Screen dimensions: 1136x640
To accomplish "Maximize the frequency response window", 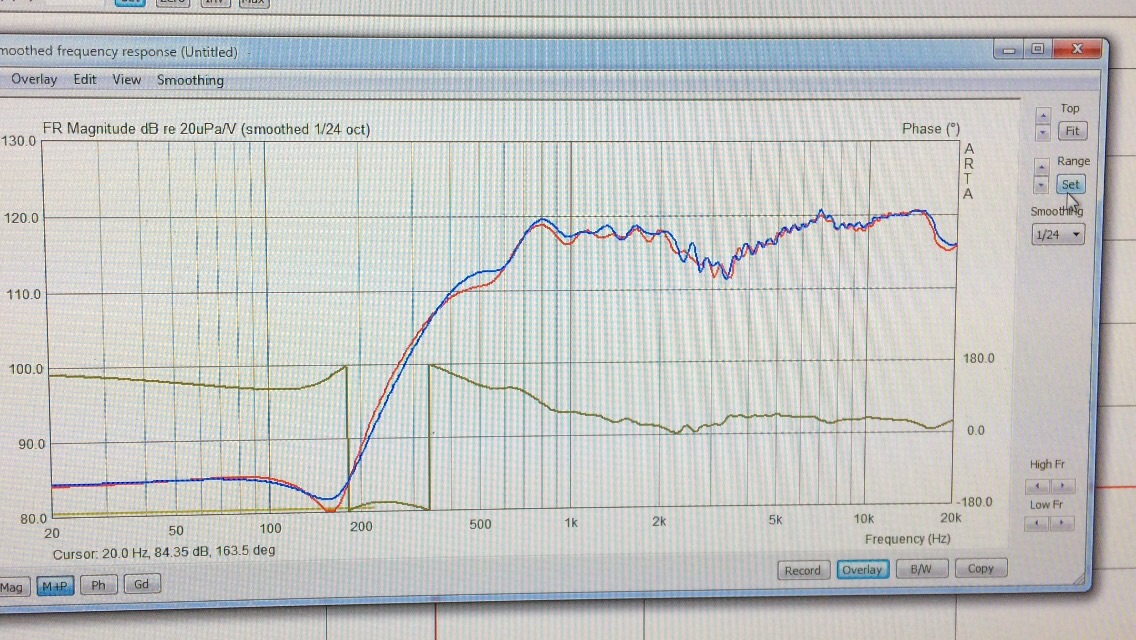I will coord(1037,49).
